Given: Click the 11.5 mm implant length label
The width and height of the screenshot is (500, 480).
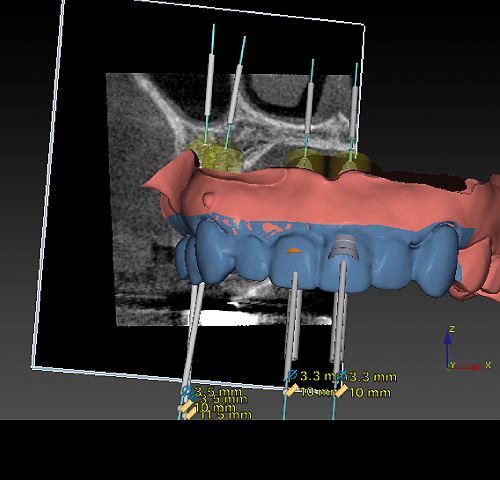Looking at the screenshot, I should 226,415.
